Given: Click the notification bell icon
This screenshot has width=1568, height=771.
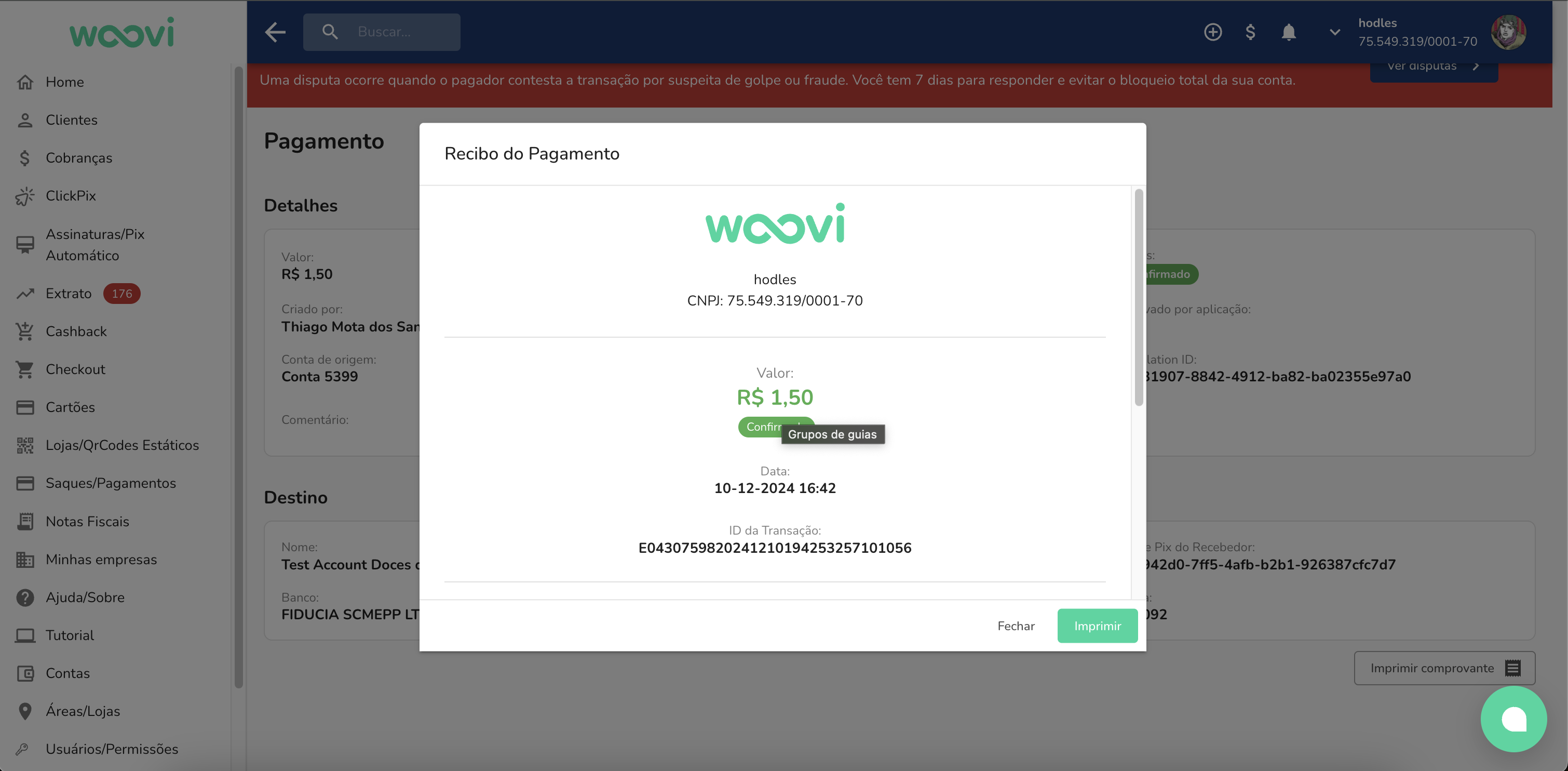Looking at the screenshot, I should (x=1289, y=32).
